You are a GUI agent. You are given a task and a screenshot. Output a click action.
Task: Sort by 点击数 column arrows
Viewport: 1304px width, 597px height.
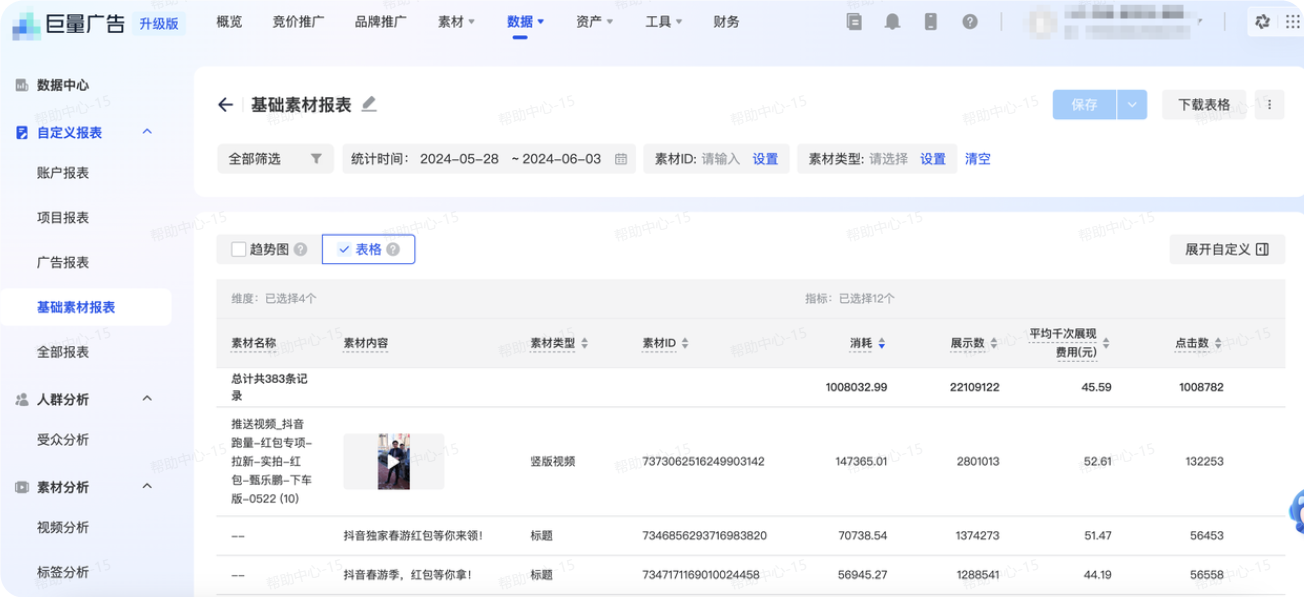1218,343
